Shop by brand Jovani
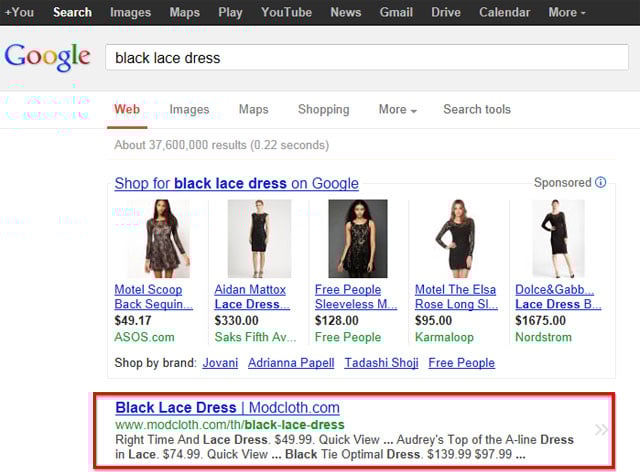This screenshot has width=640, height=474. (x=220, y=363)
